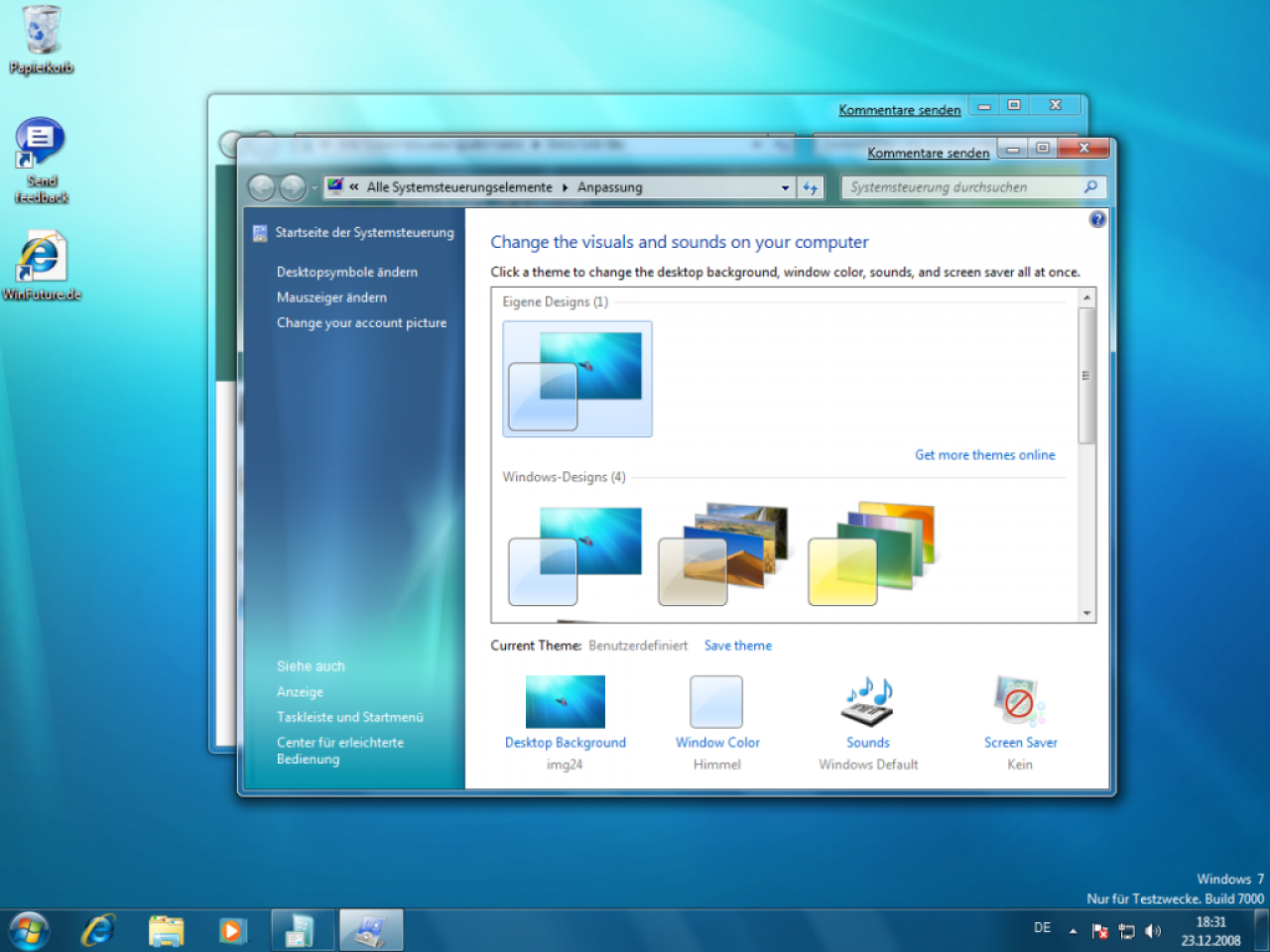Viewport: 1270px width, 952px height.
Task: Click the Window Color text link
Action: pos(717,743)
